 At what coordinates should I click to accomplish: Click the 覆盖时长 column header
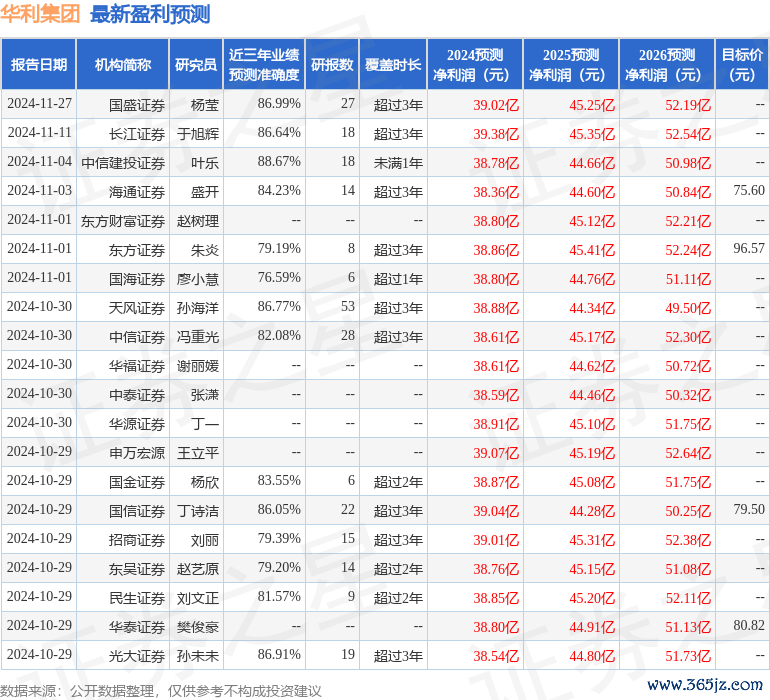(x=393, y=64)
